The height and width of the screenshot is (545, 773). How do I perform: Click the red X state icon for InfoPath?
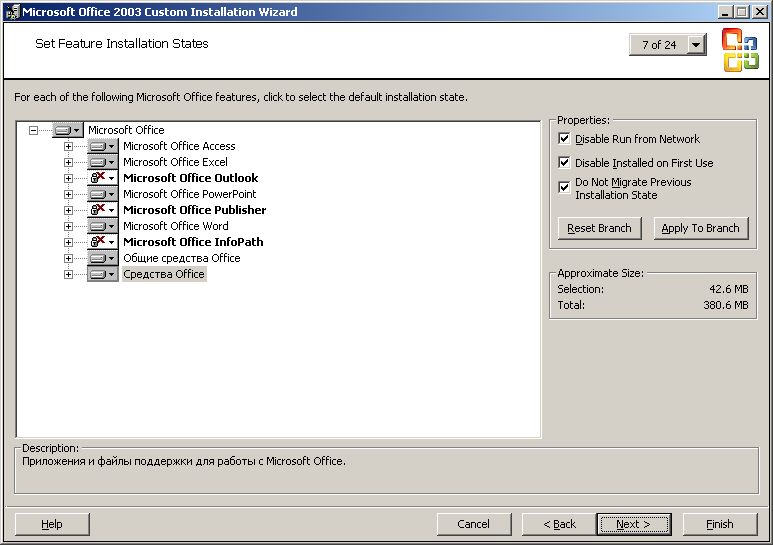point(102,242)
